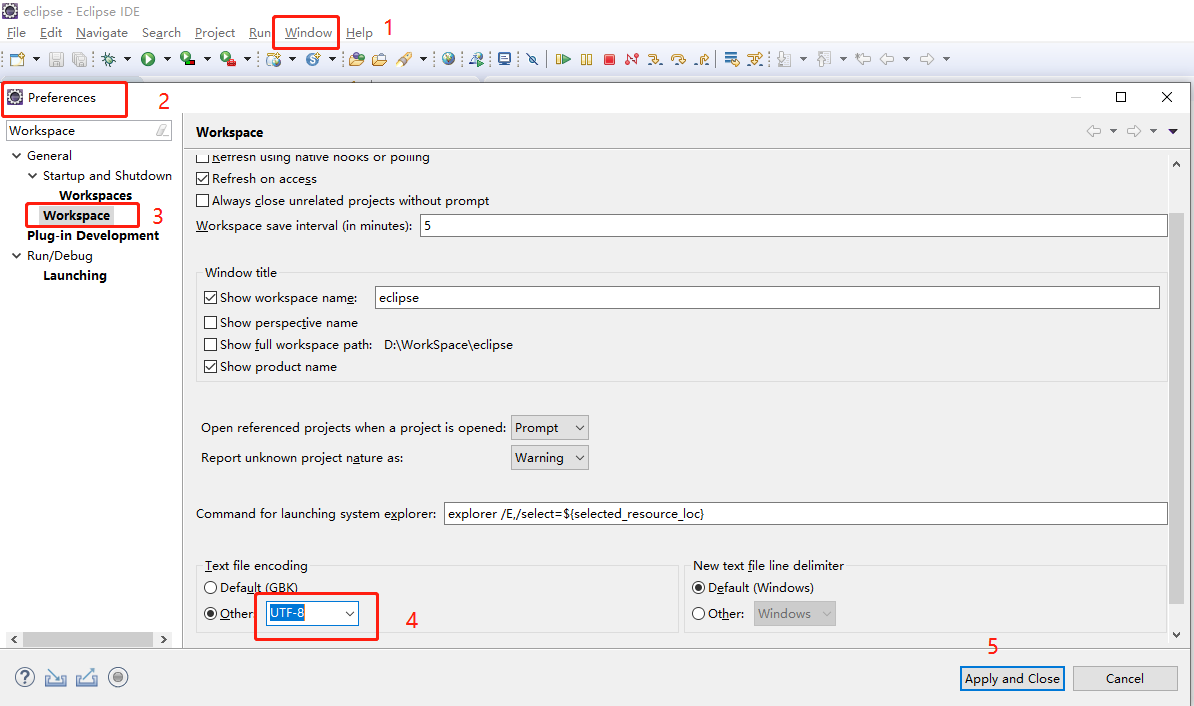
Task: Click the Skip All Breakpoints icon
Action: tap(532, 59)
